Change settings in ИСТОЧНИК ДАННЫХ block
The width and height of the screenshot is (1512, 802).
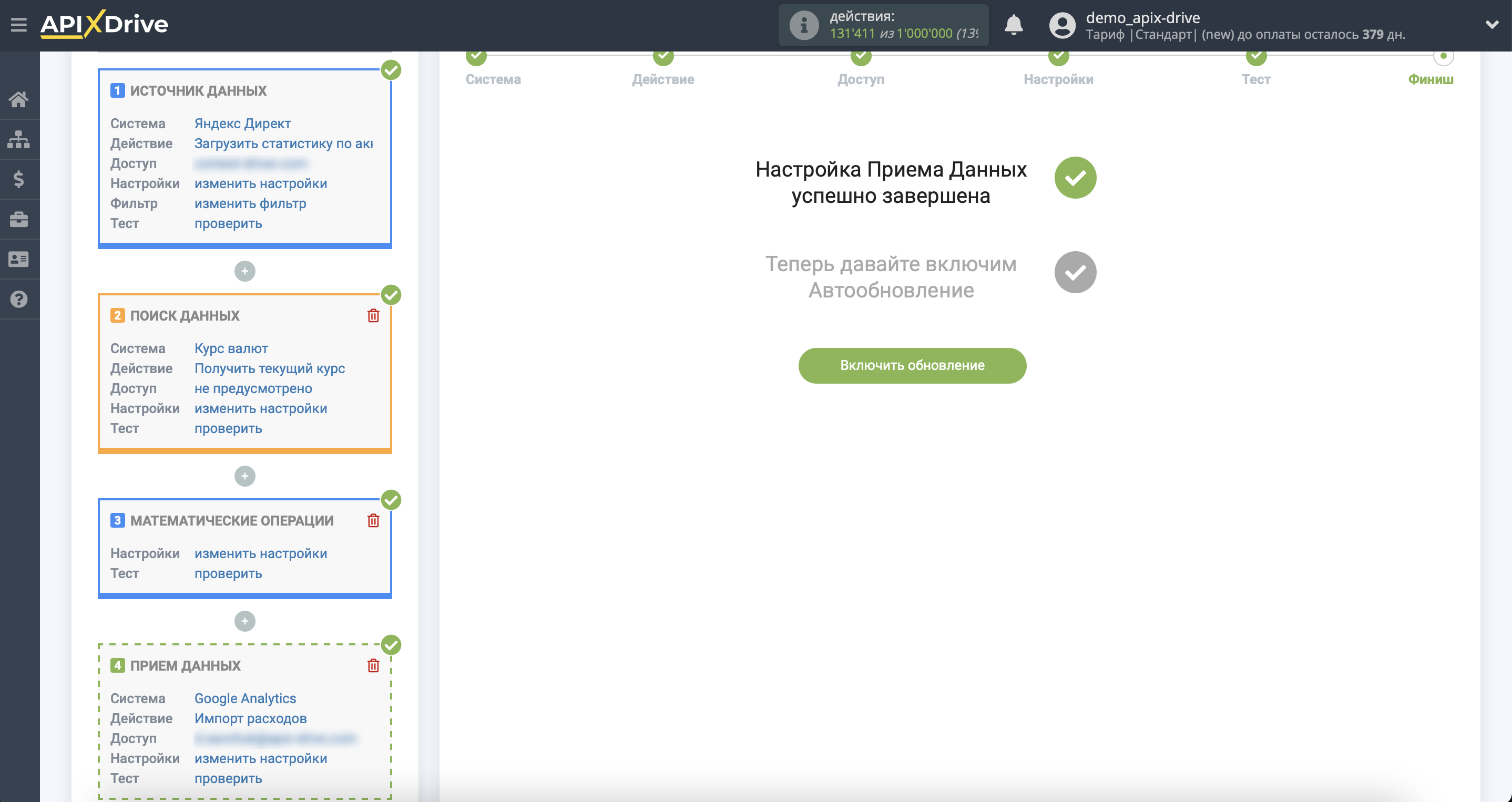[261, 183]
